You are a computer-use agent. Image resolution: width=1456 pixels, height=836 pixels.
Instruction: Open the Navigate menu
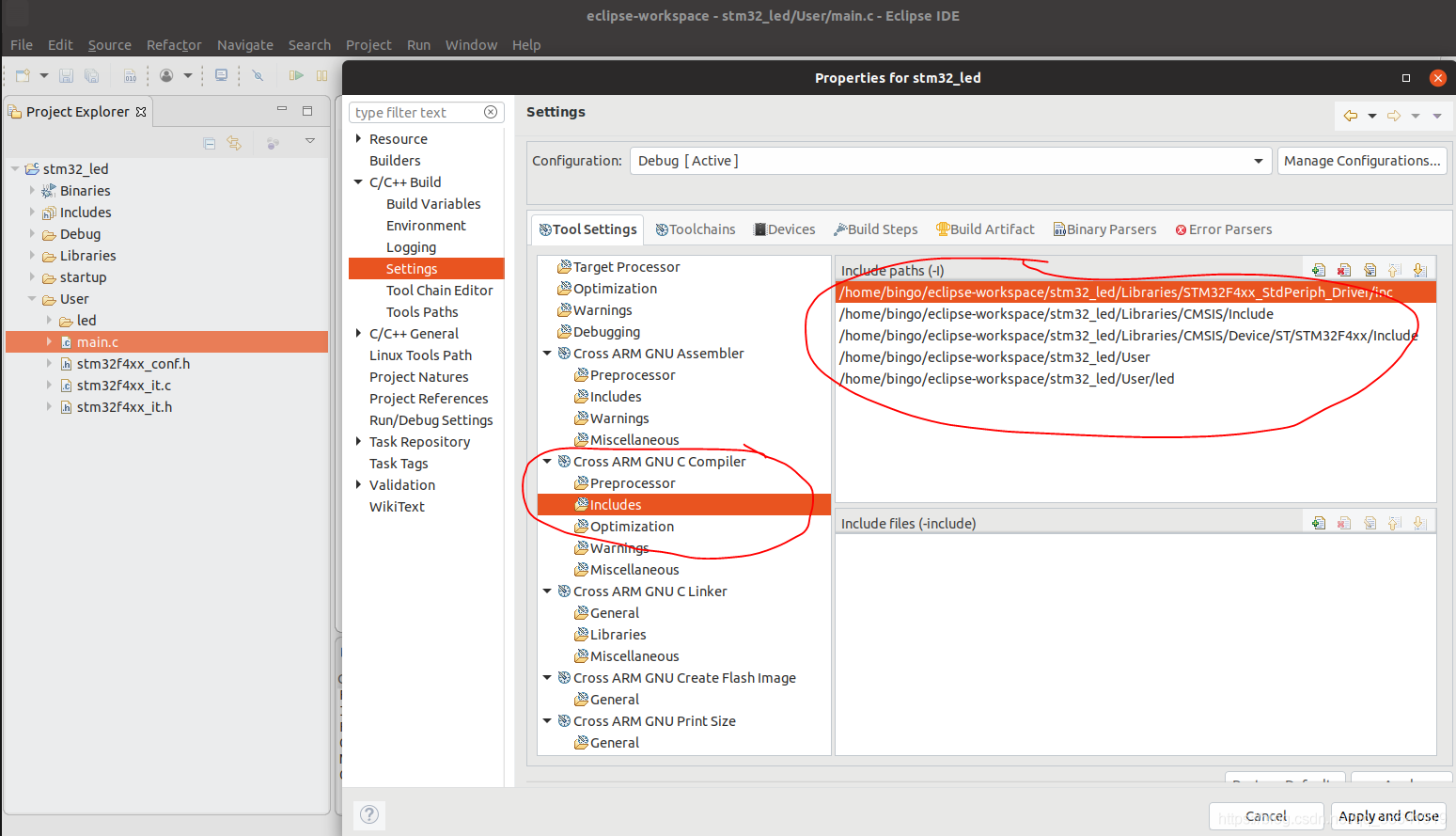tap(245, 45)
